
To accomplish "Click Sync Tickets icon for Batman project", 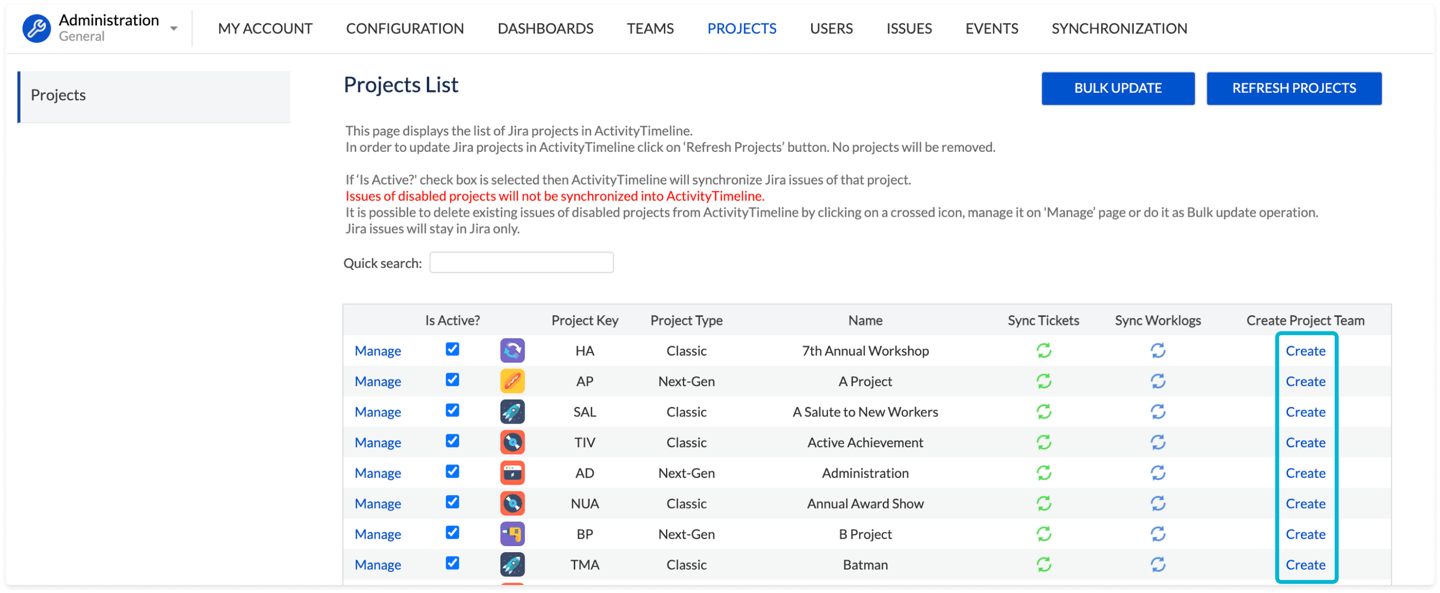I will click(x=1043, y=564).
